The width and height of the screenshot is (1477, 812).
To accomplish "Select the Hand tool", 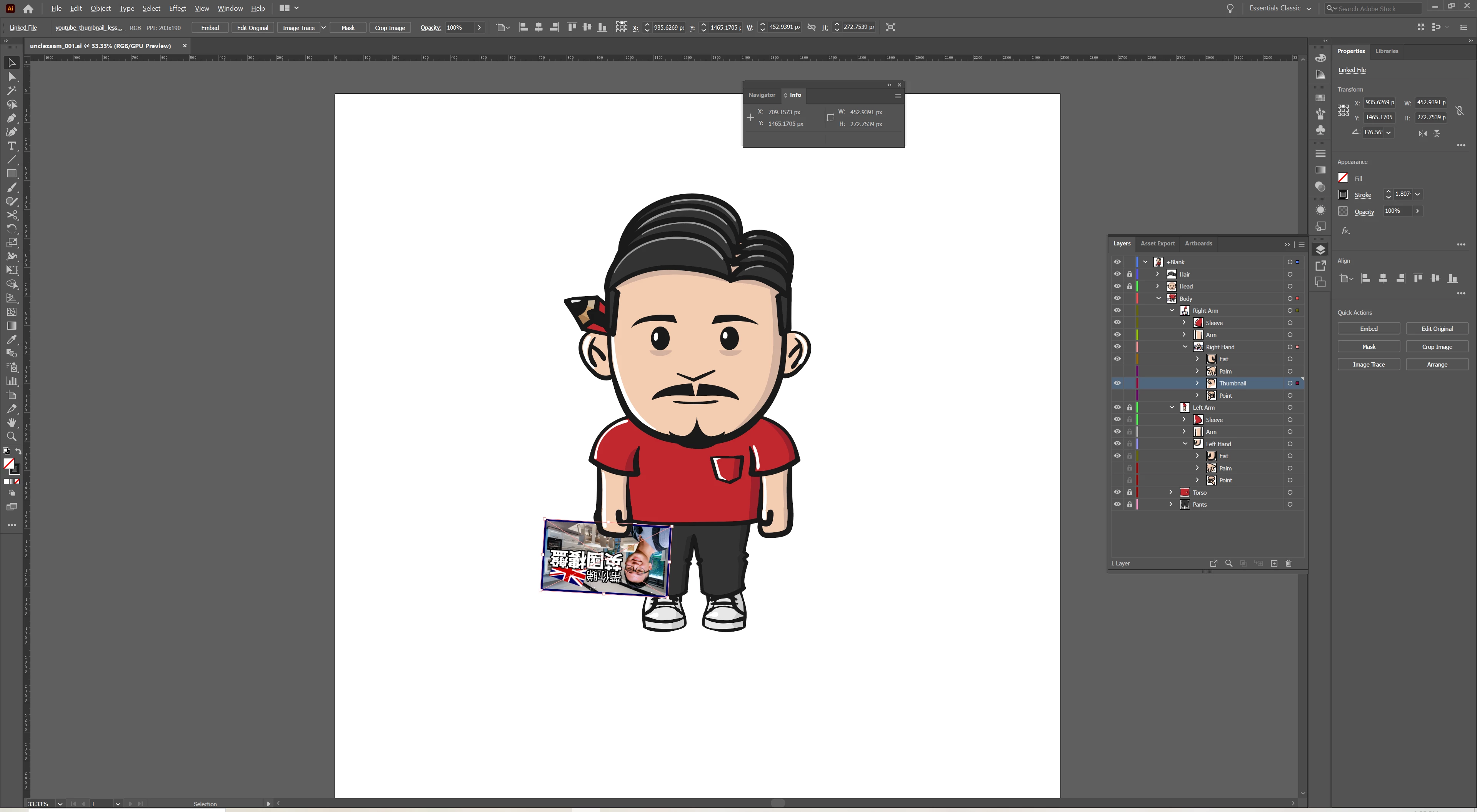I will [12, 423].
